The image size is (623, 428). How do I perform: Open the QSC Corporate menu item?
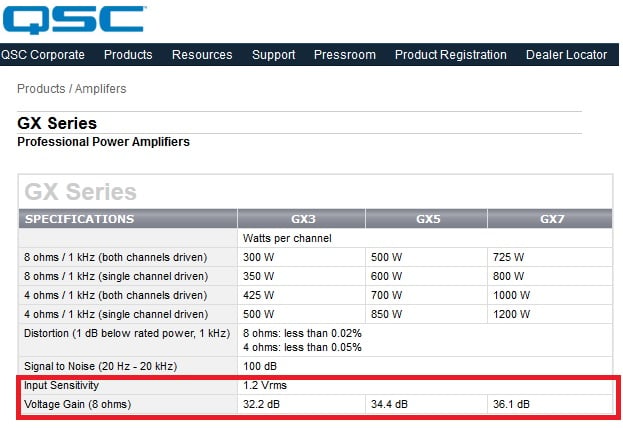coord(43,55)
